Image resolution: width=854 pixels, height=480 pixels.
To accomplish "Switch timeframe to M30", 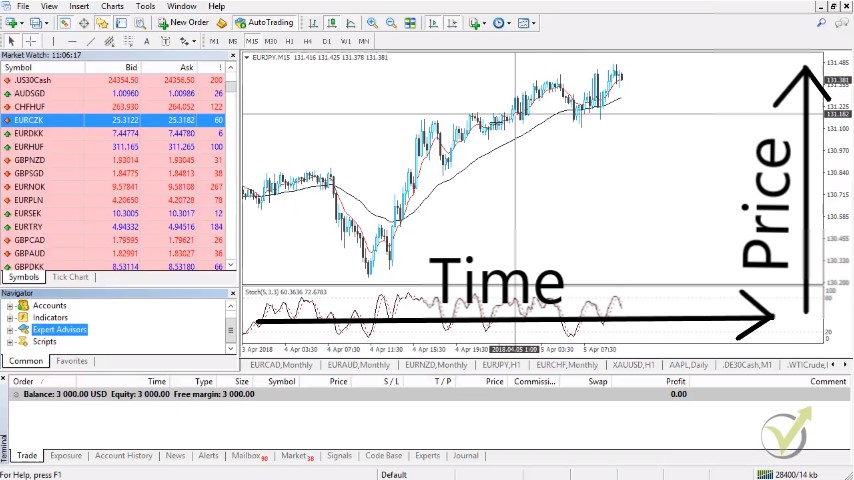I will pos(271,41).
